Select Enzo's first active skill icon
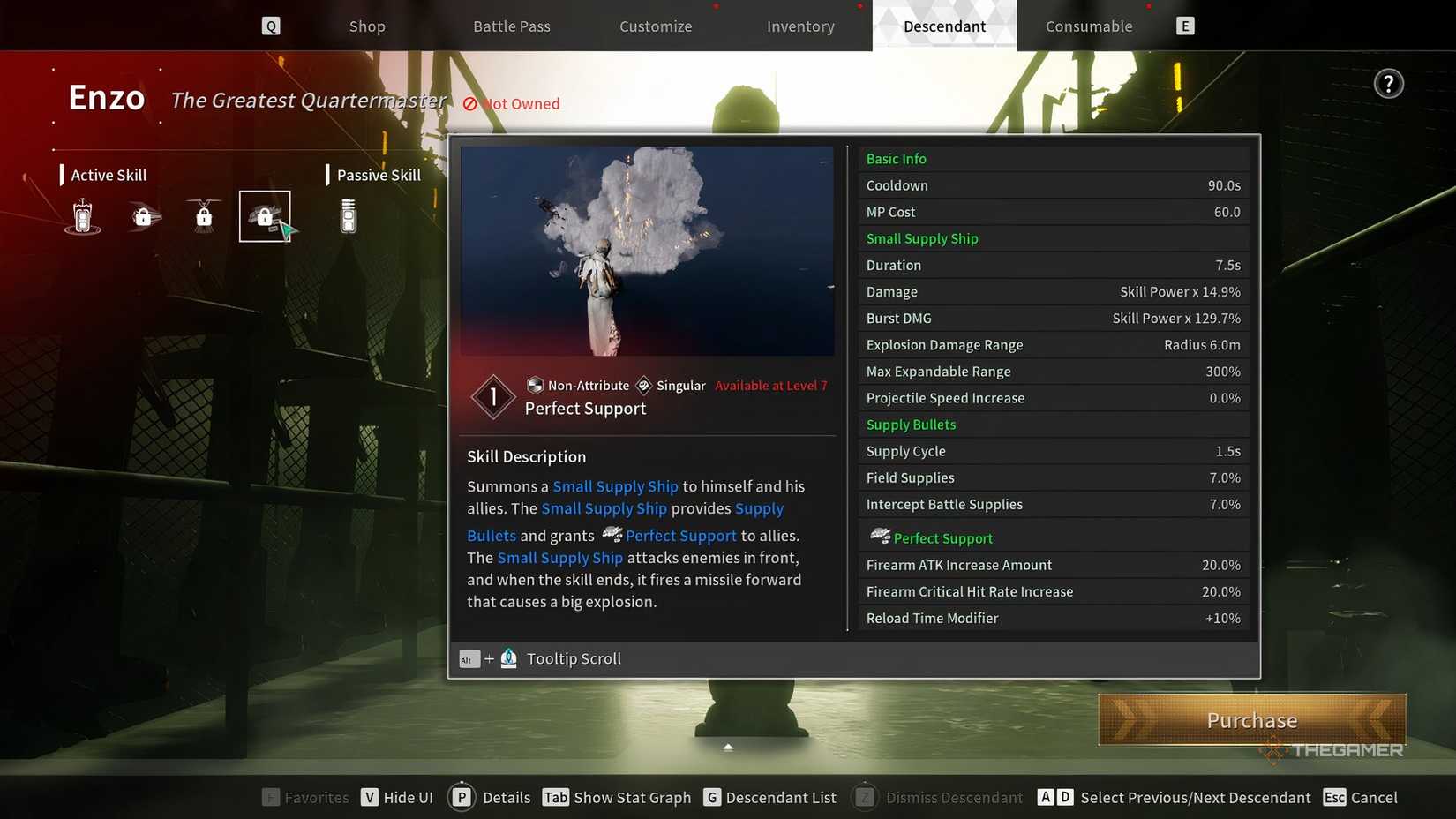 pyautogui.click(x=83, y=216)
